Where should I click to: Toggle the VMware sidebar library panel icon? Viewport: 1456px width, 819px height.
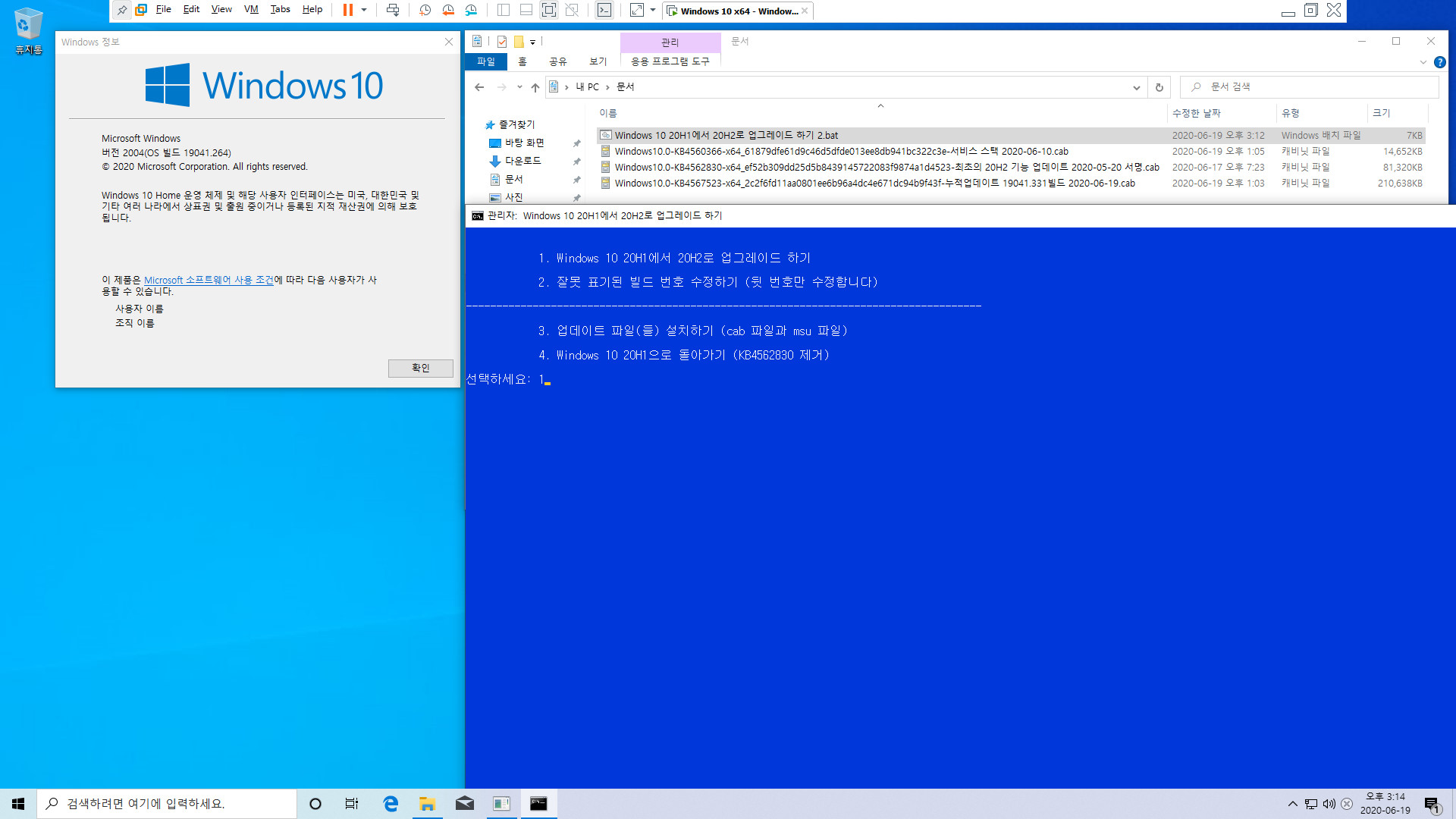pos(504,10)
